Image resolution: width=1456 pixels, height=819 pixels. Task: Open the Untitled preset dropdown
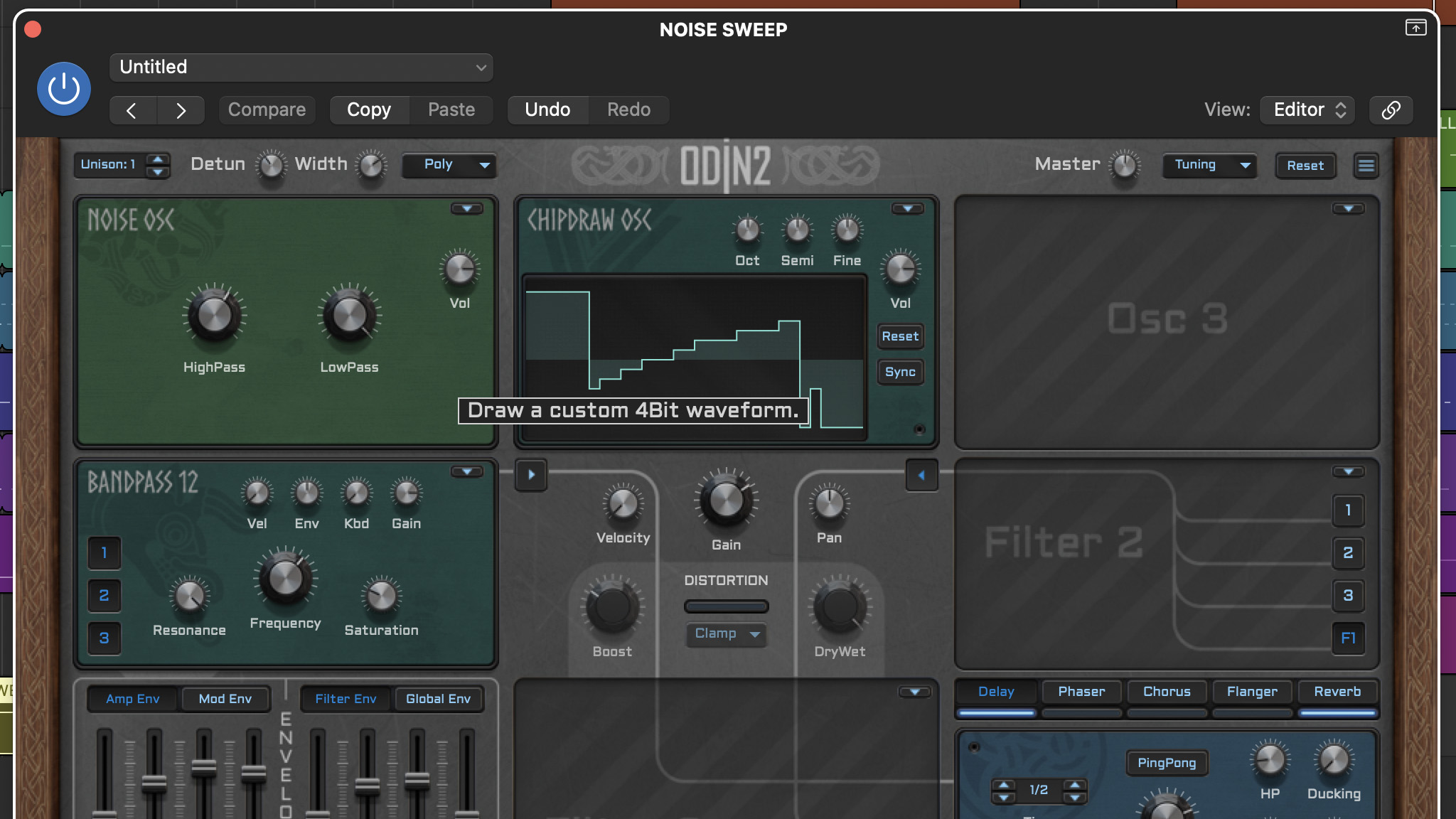coord(301,67)
